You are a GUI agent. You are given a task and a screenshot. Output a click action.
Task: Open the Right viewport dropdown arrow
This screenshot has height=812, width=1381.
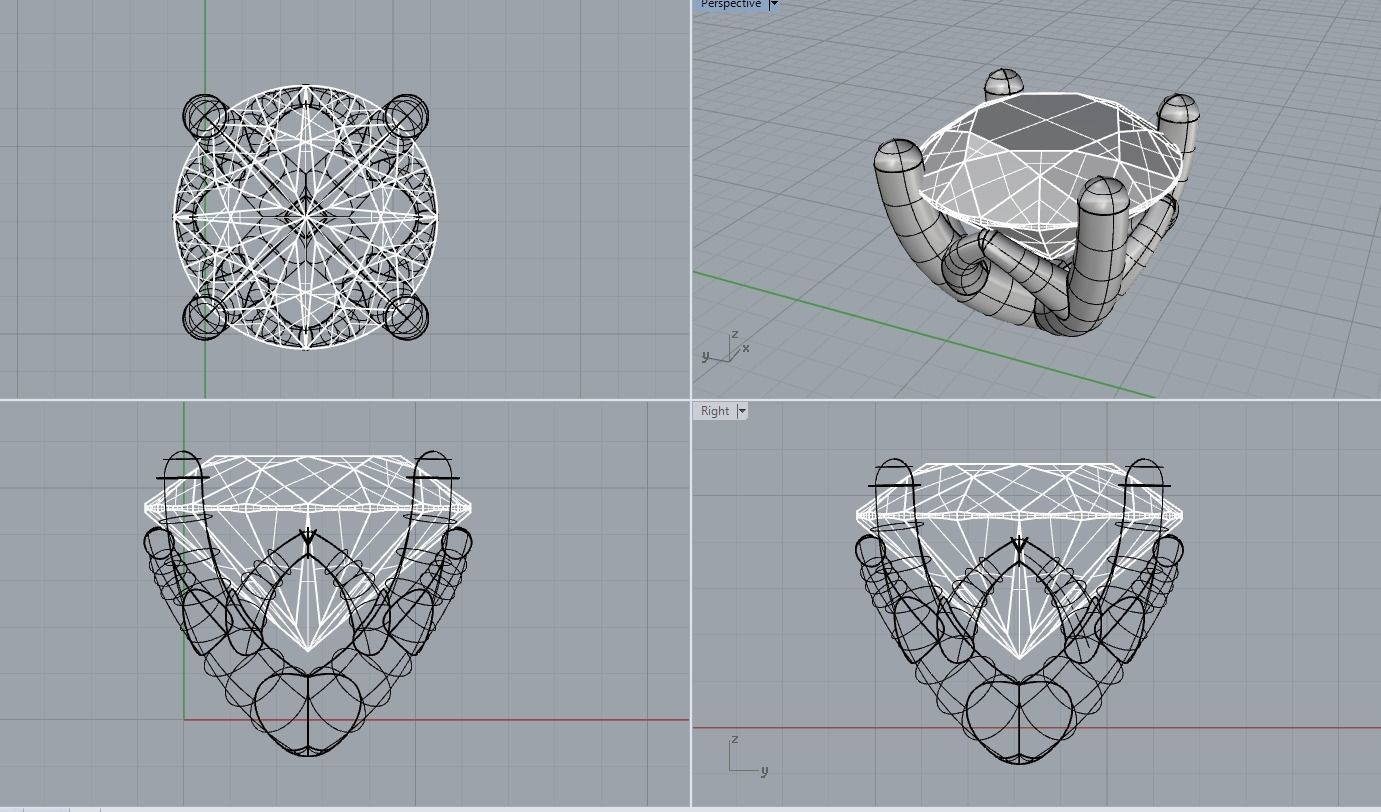(742, 411)
